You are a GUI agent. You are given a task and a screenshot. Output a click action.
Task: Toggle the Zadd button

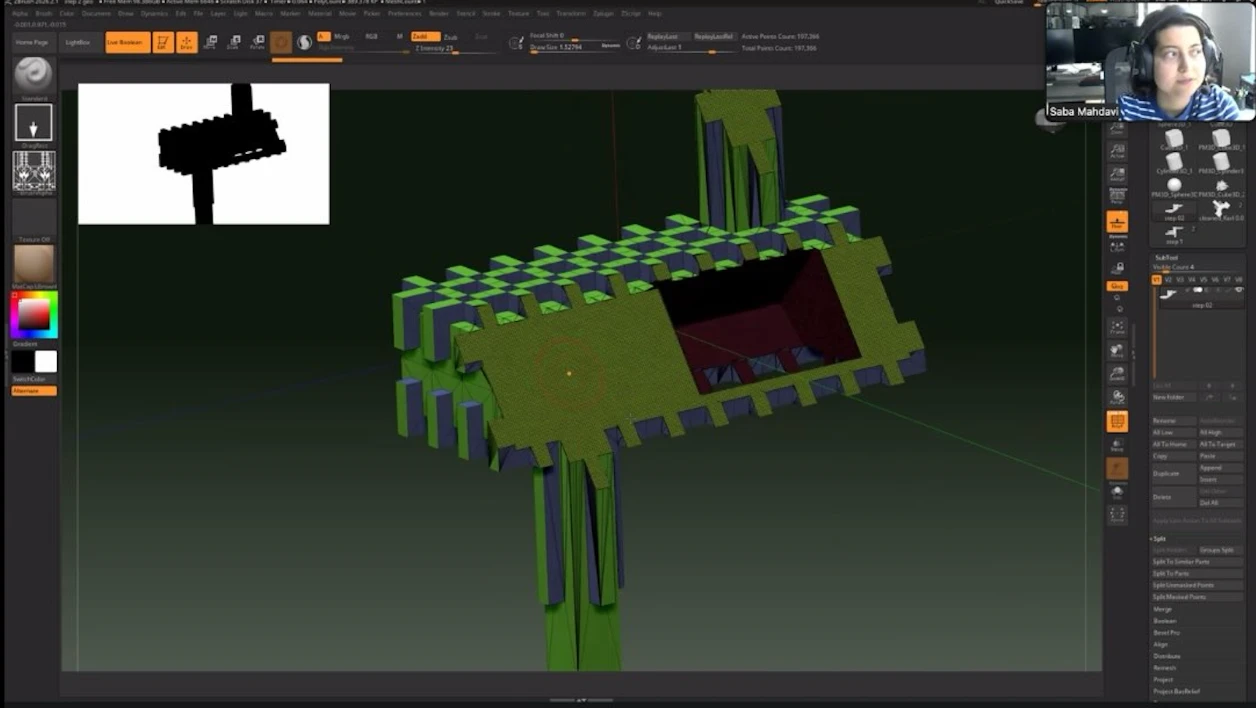point(426,36)
